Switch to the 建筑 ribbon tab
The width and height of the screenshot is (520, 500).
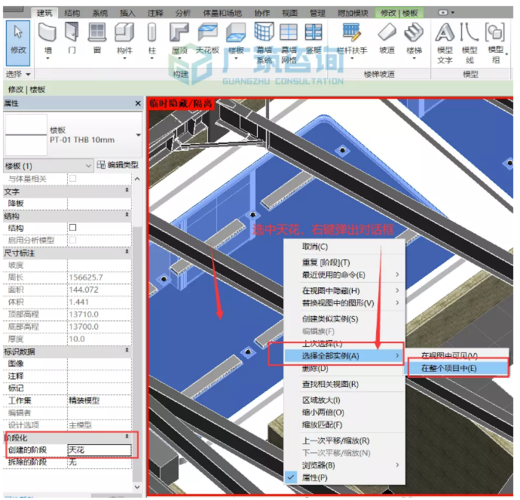(45, 13)
